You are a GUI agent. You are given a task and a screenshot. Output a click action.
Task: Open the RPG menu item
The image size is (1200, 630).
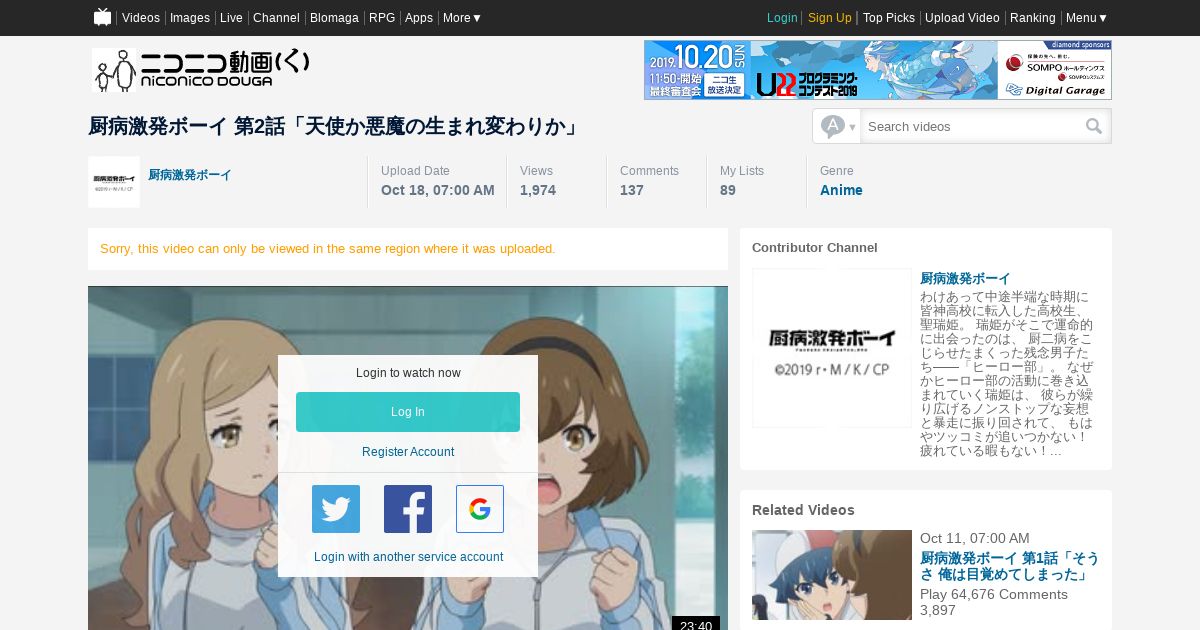click(382, 18)
